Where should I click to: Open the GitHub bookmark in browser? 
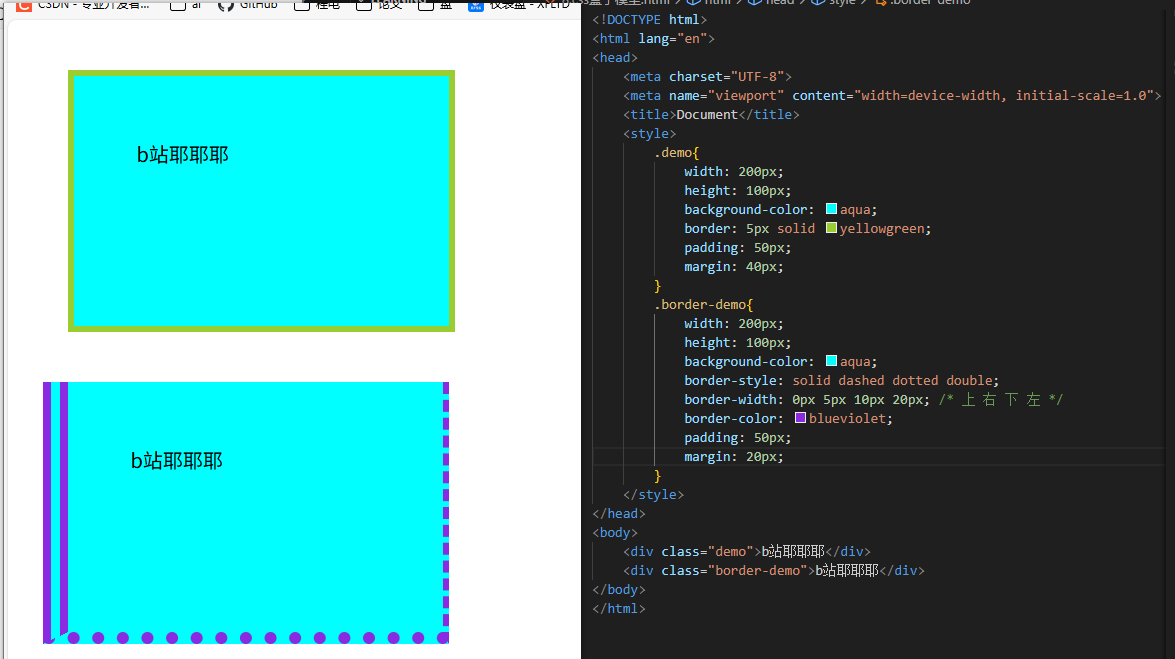(x=248, y=4)
